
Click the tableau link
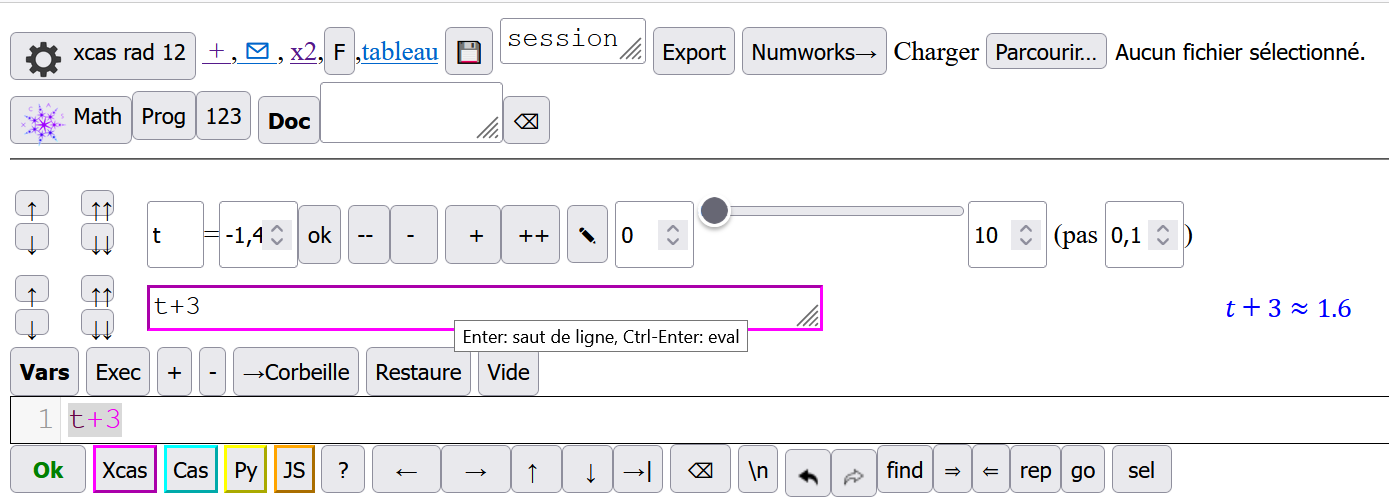point(400,52)
